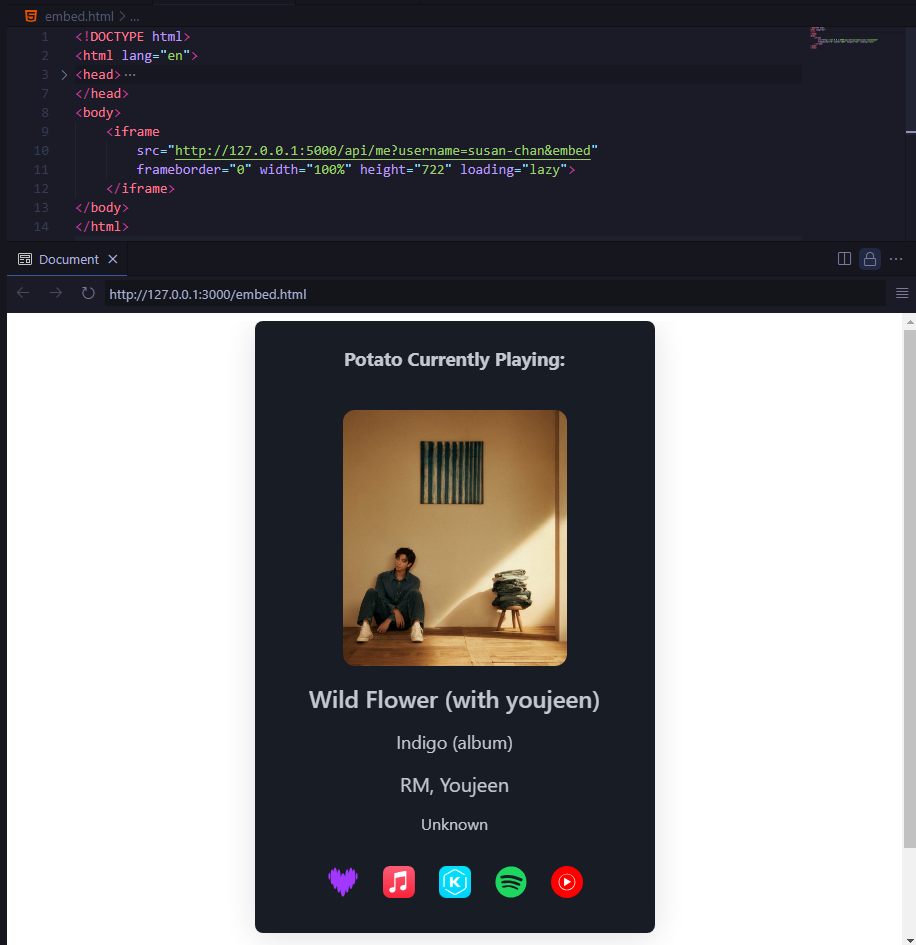The width and height of the screenshot is (916, 945).
Task: Follow the iframe src URL link in code
Action: 383,151
